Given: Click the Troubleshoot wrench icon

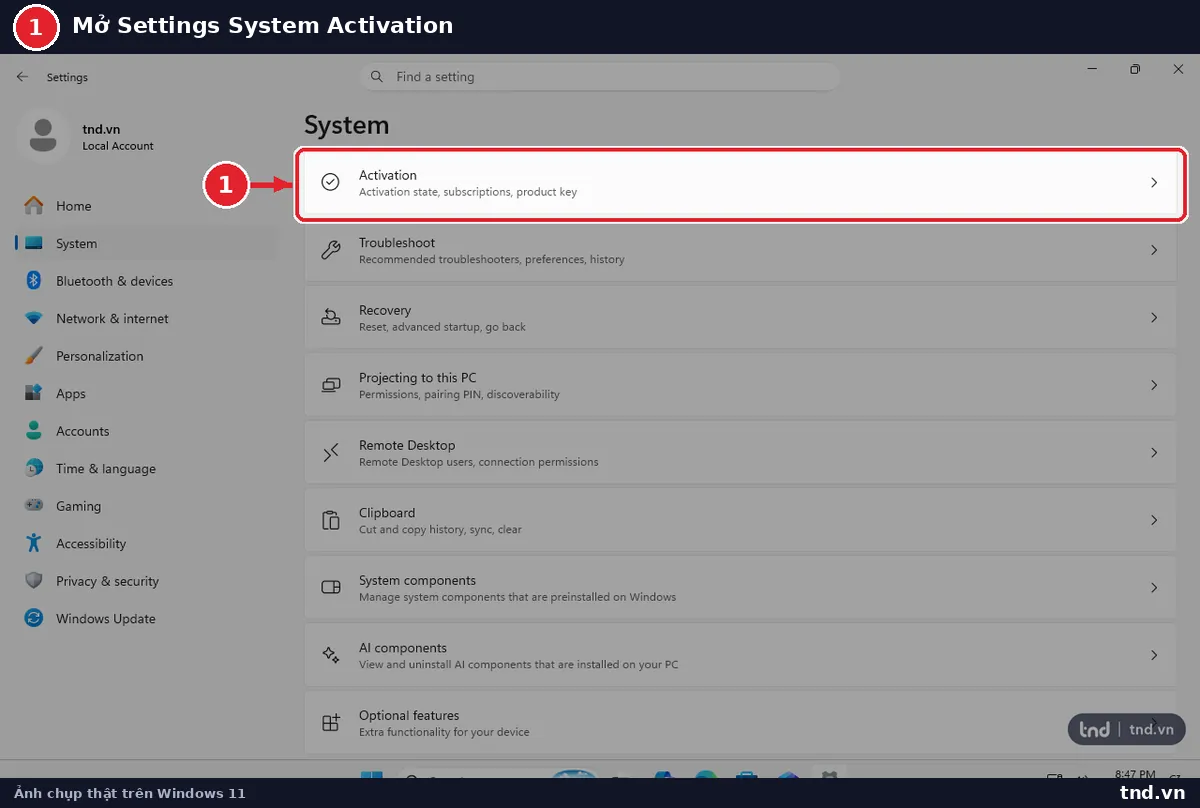Looking at the screenshot, I should click(331, 250).
